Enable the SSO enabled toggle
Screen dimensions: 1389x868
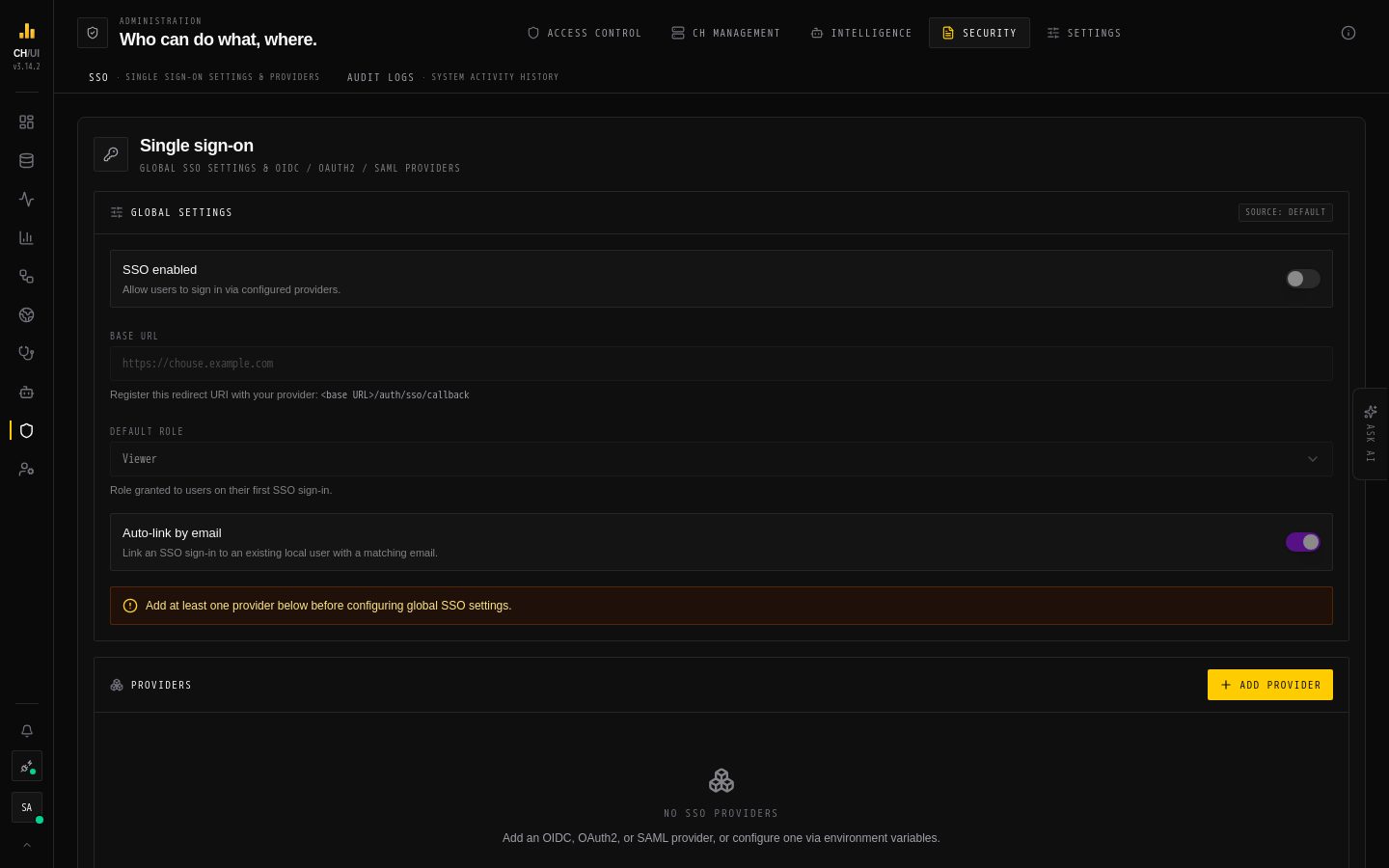(1302, 279)
